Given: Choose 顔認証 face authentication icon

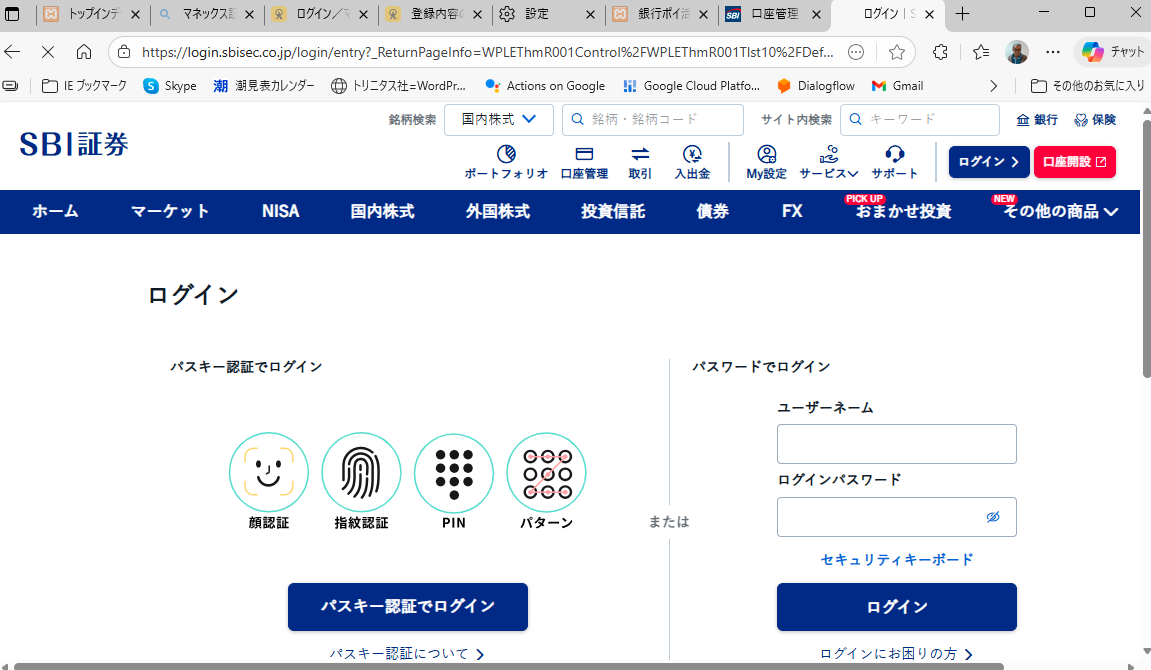Looking at the screenshot, I should [x=268, y=473].
